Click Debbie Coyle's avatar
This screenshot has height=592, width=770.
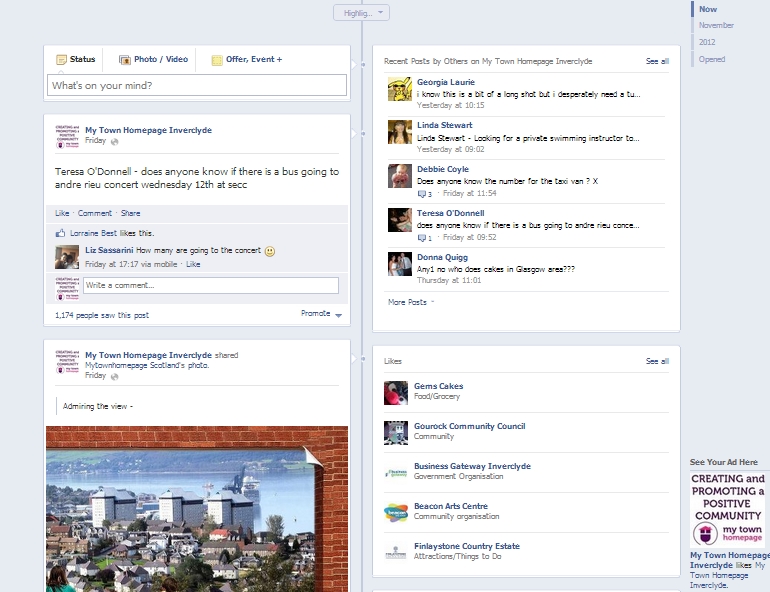(400, 176)
